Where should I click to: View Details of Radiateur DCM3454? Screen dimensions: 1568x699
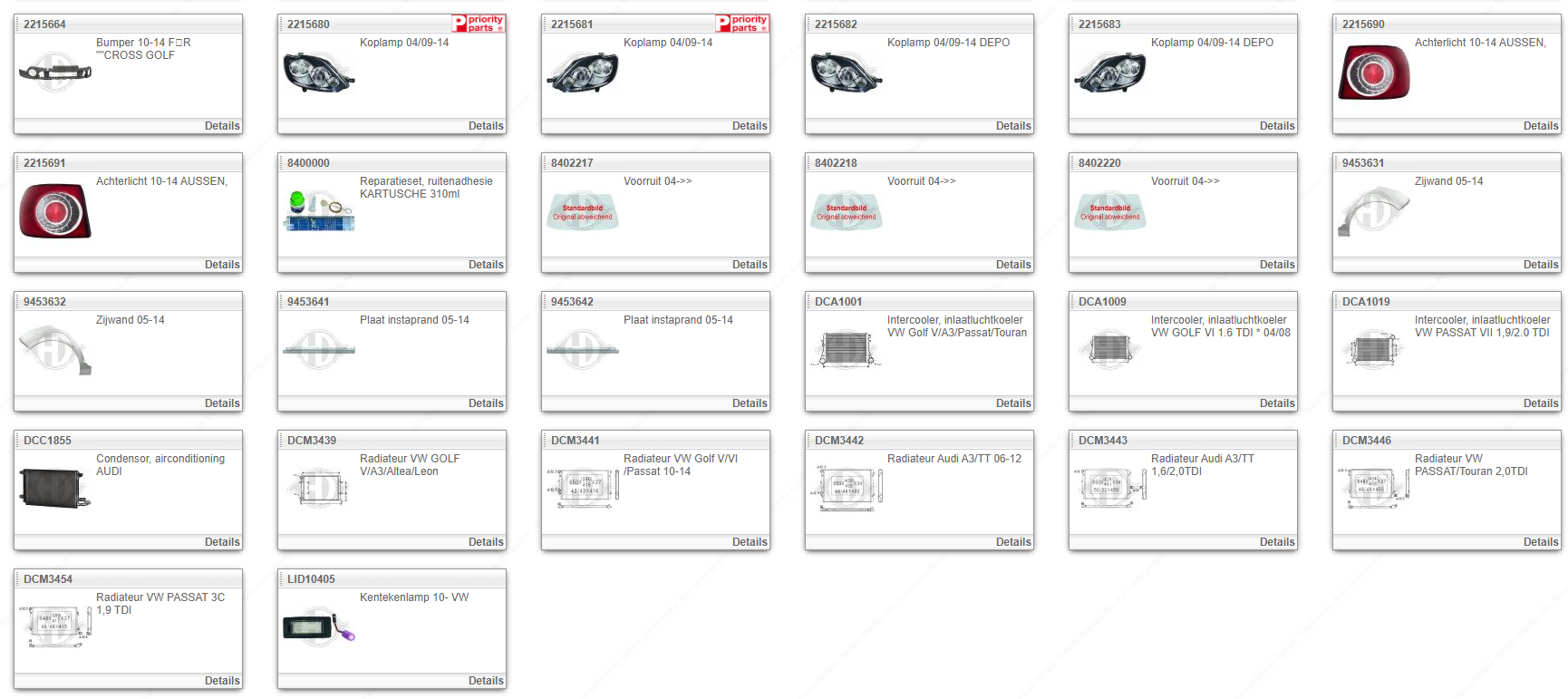click(222, 681)
